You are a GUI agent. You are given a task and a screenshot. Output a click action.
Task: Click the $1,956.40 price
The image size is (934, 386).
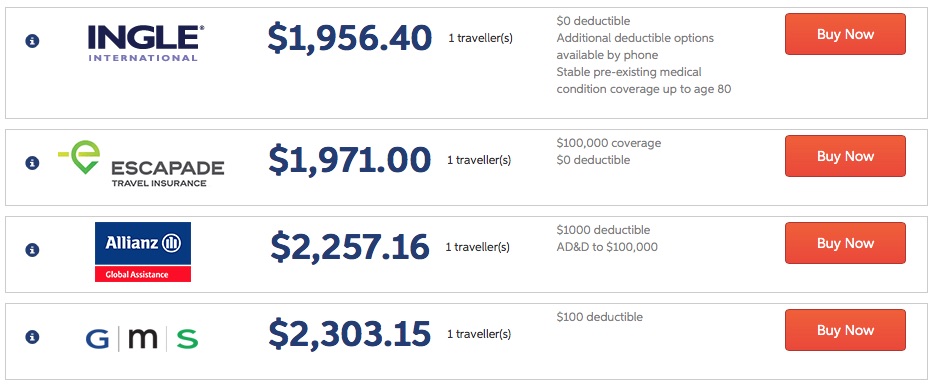coord(349,38)
